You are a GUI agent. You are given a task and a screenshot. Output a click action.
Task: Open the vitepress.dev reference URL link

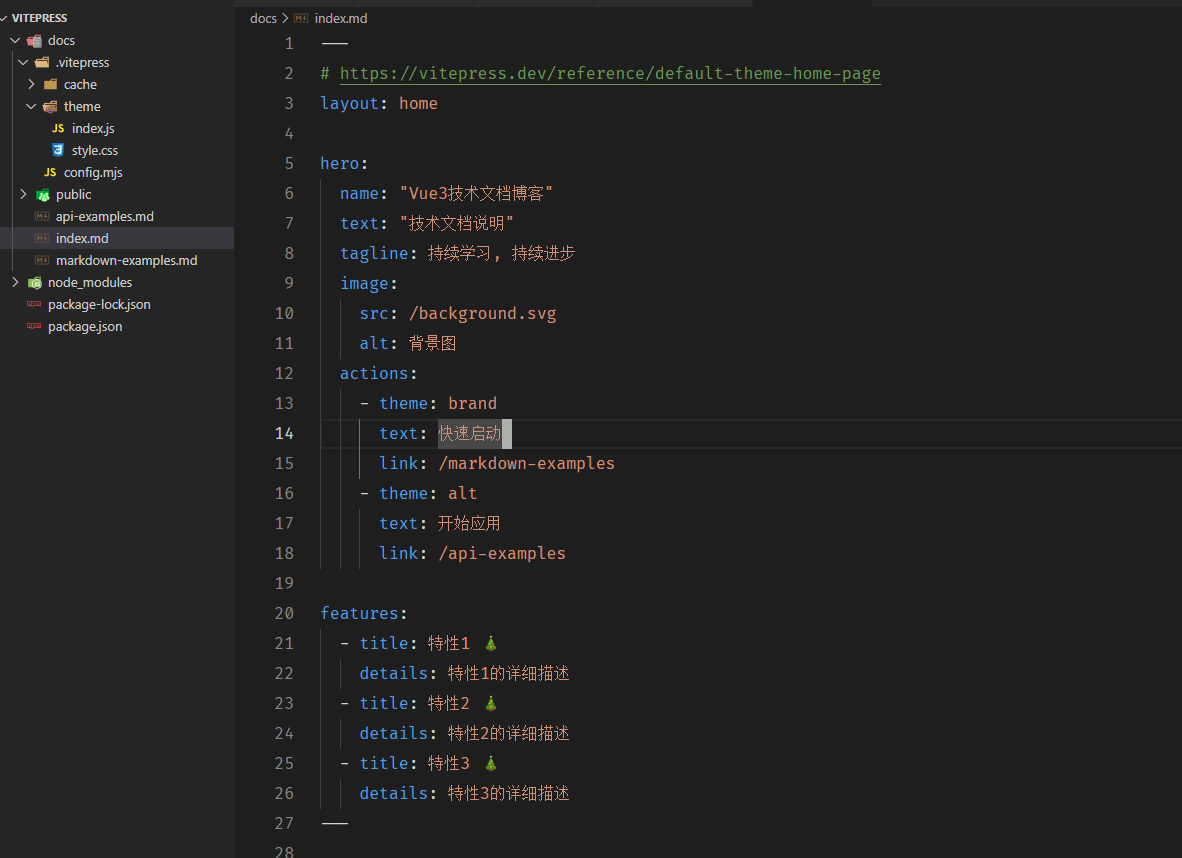tap(610, 73)
